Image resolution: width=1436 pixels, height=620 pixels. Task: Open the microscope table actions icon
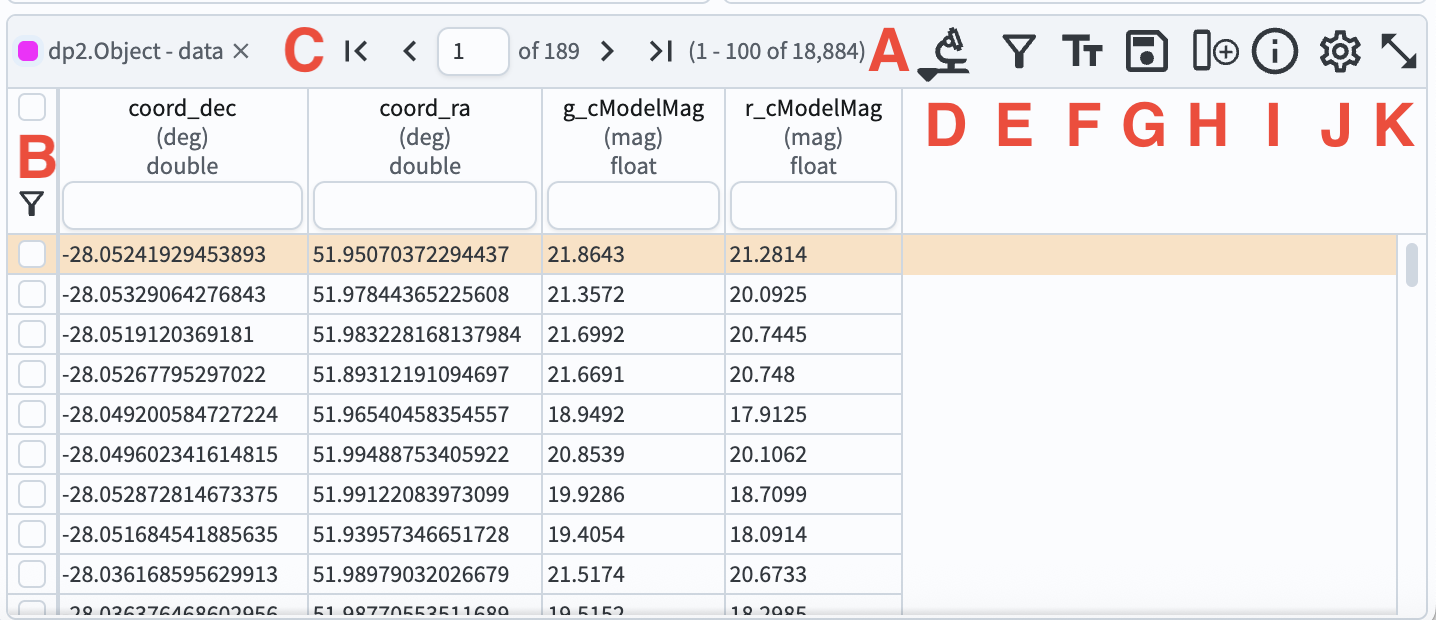945,52
